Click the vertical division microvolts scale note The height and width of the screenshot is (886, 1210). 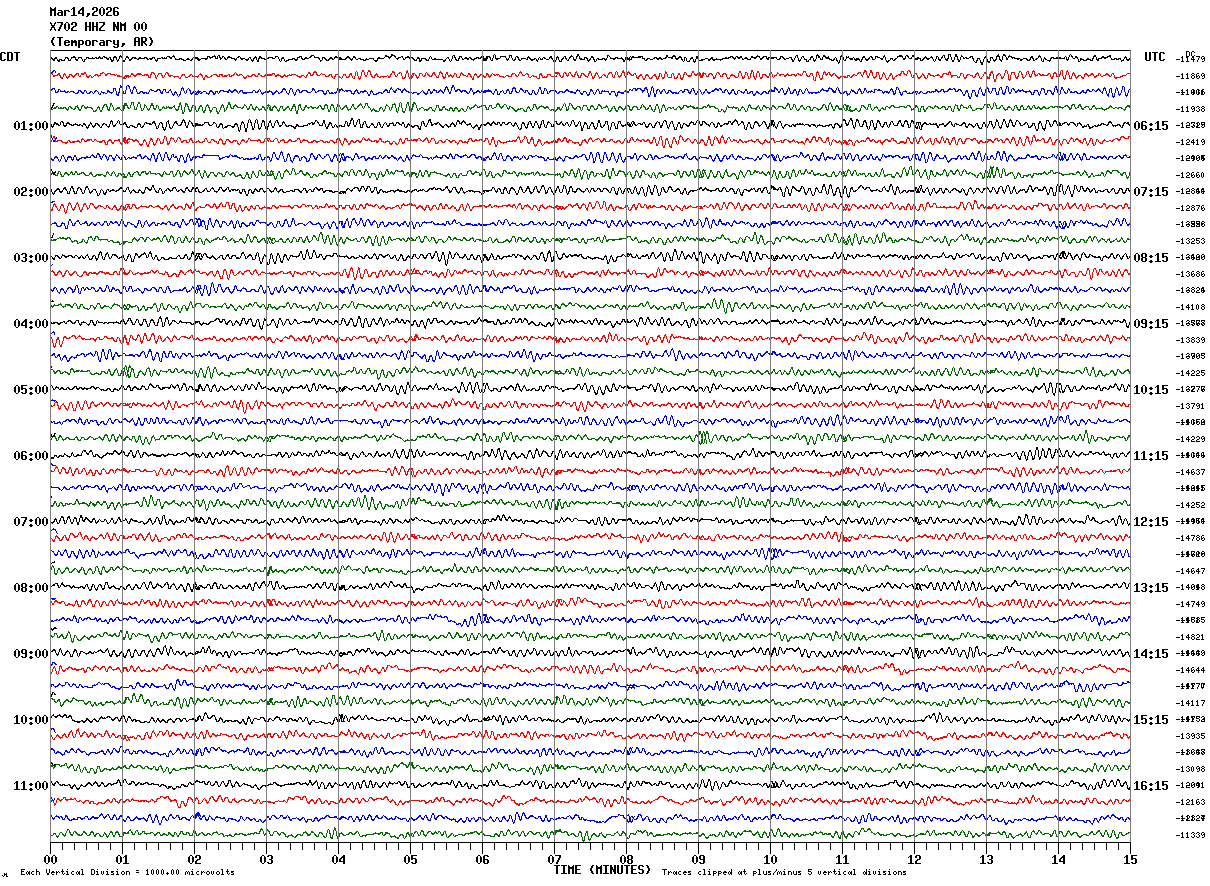tap(127, 872)
